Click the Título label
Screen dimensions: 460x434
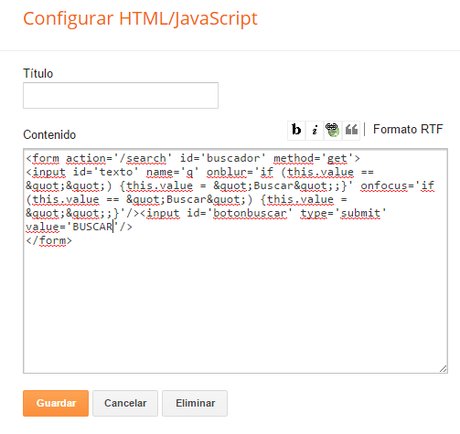(38, 73)
